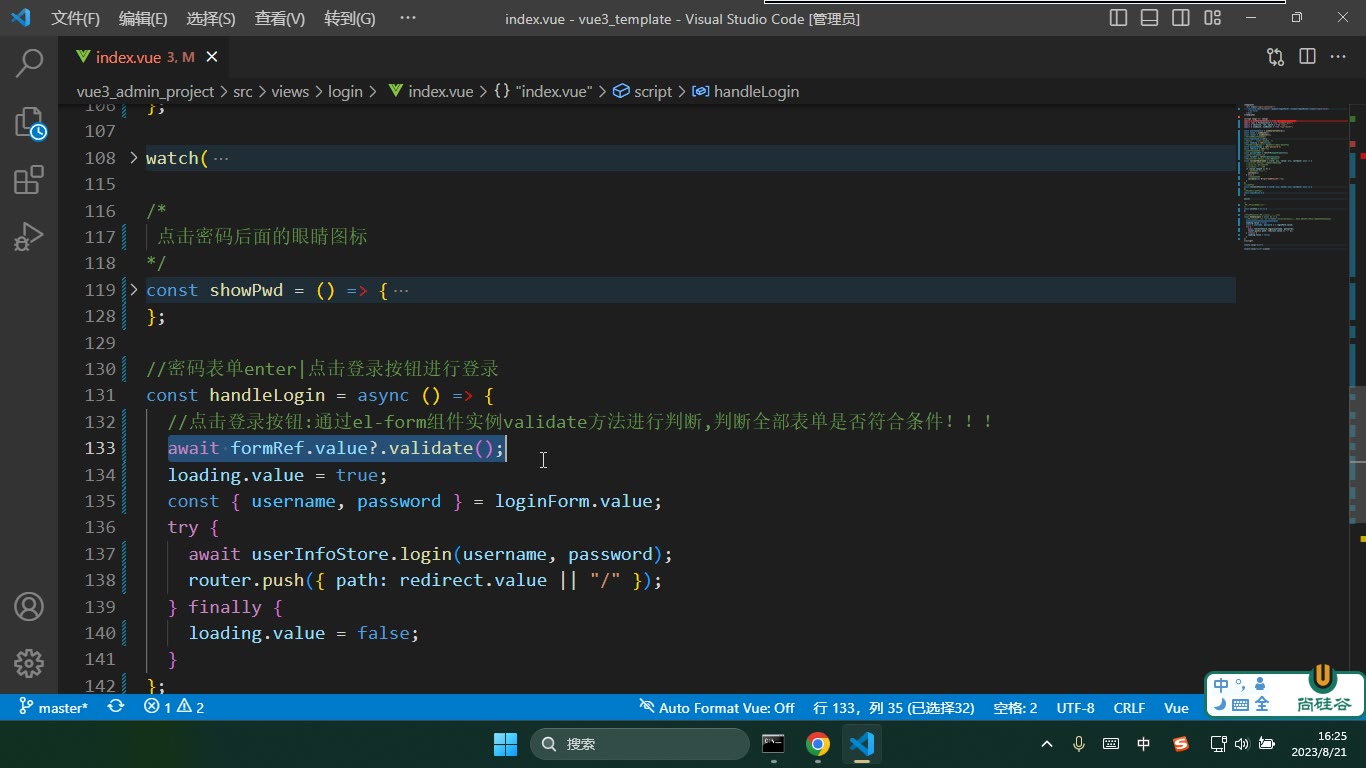Click the synchronize changes icon in status bar
1366x768 pixels.
pyautogui.click(x=116, y=707)
